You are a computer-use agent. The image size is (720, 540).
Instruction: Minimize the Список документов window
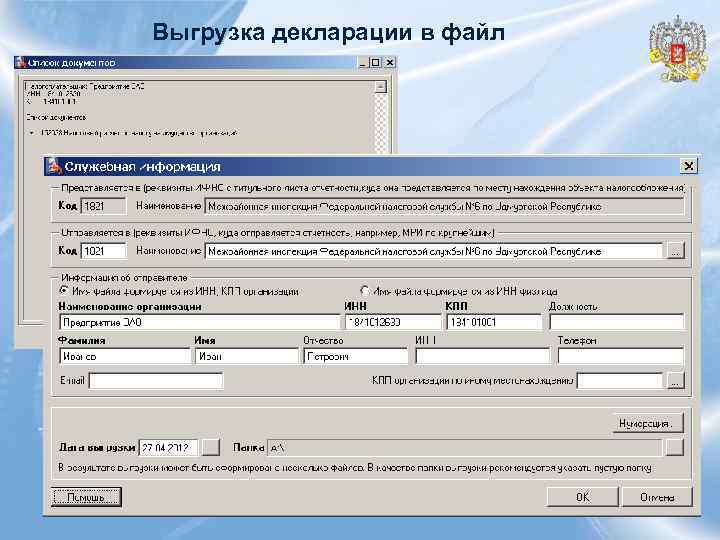[363, 62]
